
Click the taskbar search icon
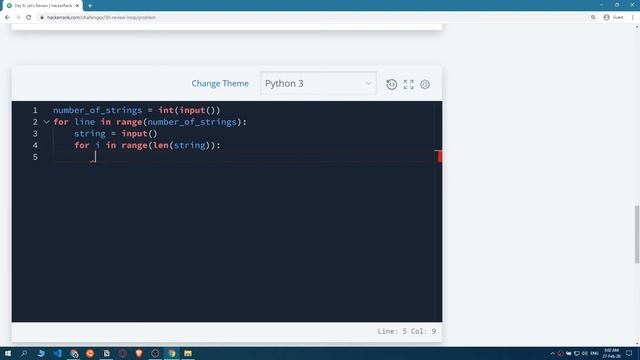pyautogui.click(x=24, y=353)
